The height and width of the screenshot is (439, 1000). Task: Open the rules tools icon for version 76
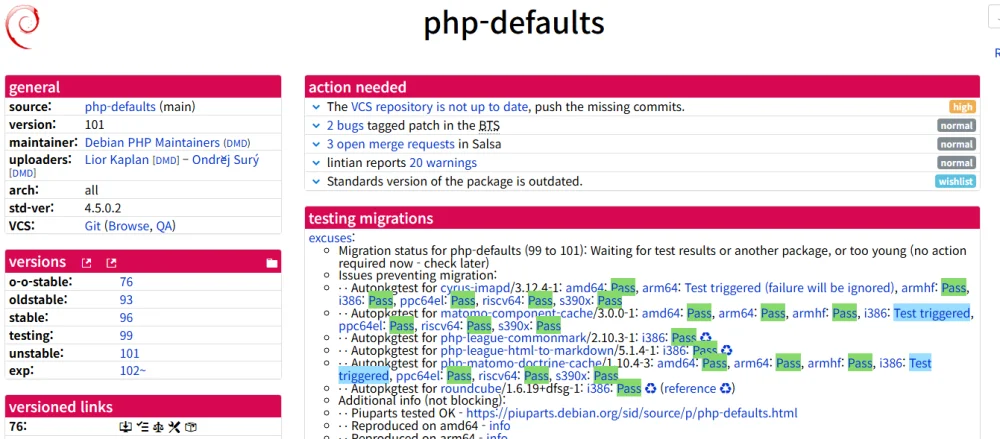coord(175,427)
